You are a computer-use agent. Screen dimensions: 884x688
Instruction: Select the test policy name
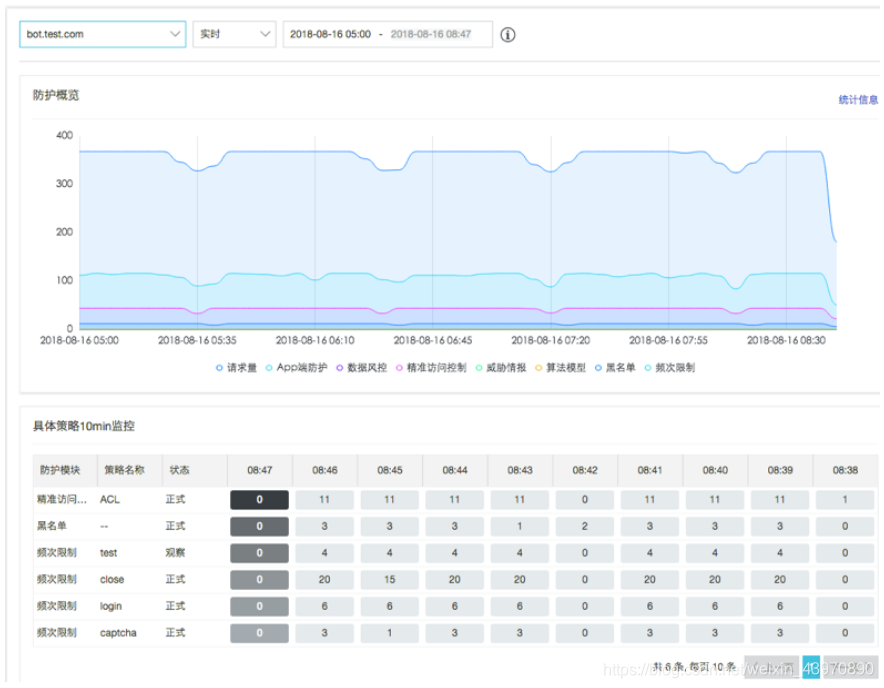pos(108,553)
